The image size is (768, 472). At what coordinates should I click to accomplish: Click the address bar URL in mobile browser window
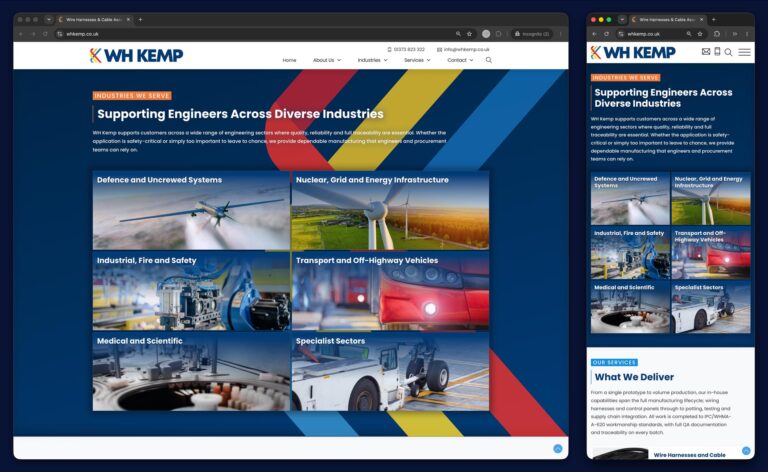click(x=644, y=34)
